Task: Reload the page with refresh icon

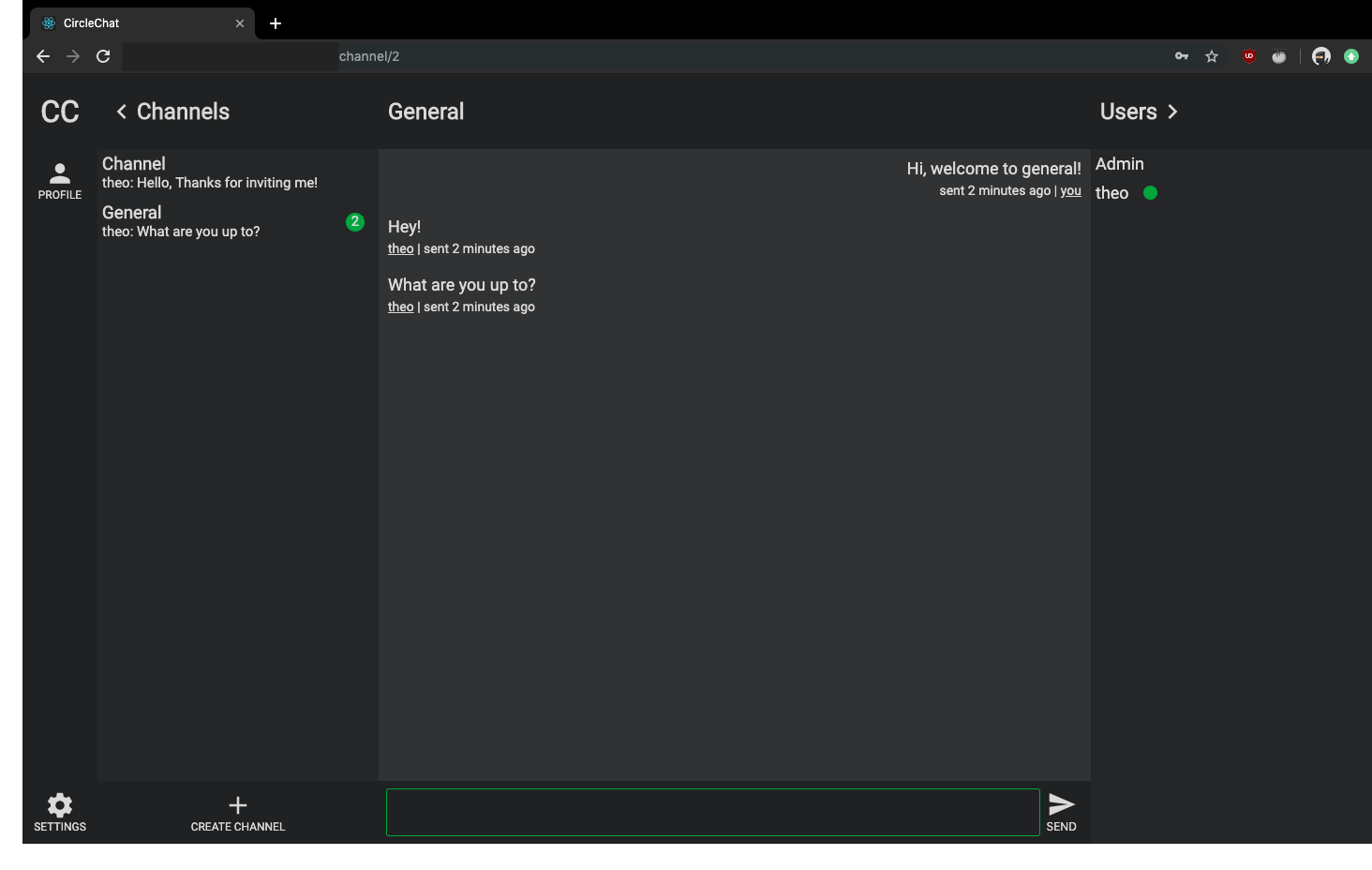Action: click(x=103, y=56)
